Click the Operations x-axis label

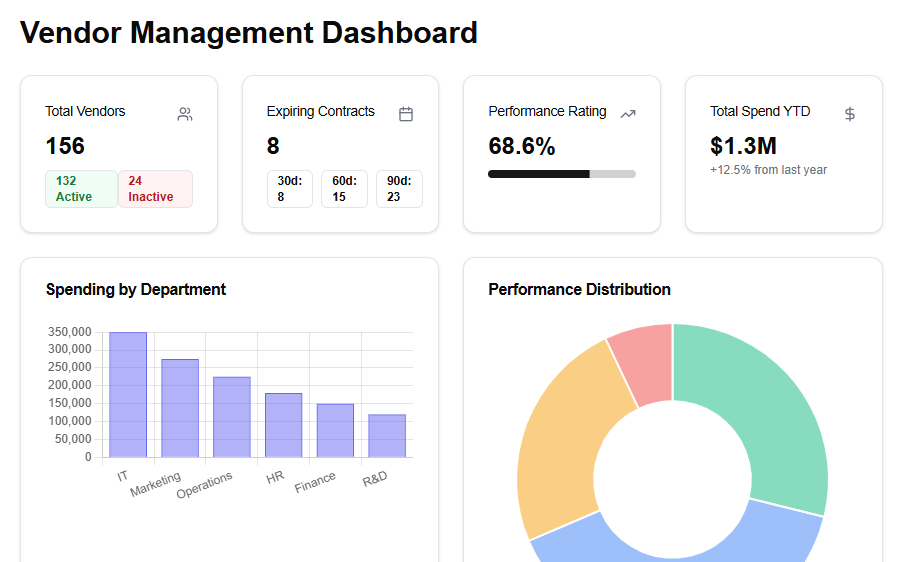coord(204,485)
